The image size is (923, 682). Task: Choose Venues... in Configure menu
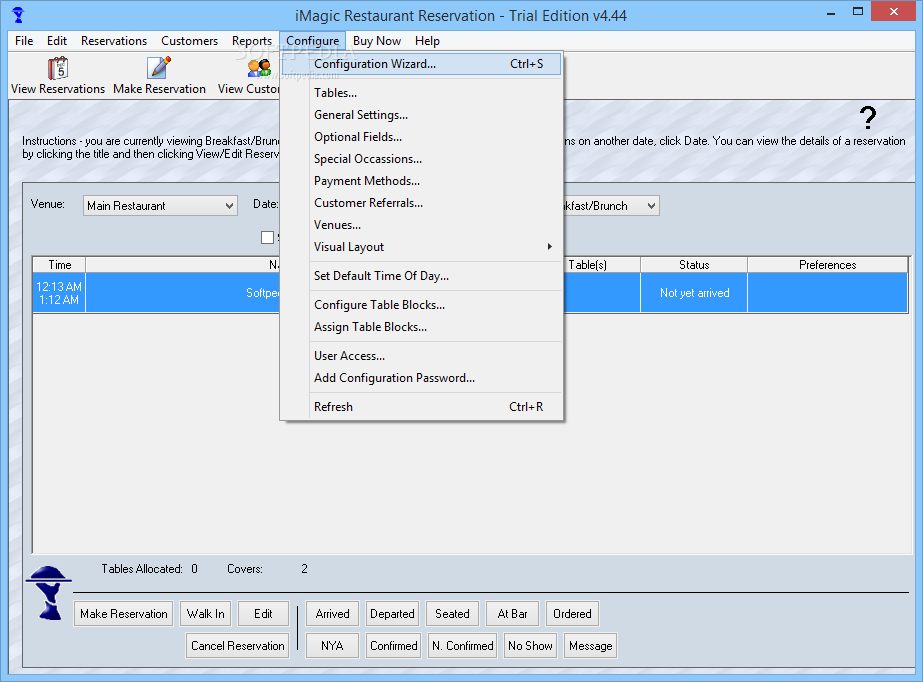pyautogui.click(x=421, y=225)
